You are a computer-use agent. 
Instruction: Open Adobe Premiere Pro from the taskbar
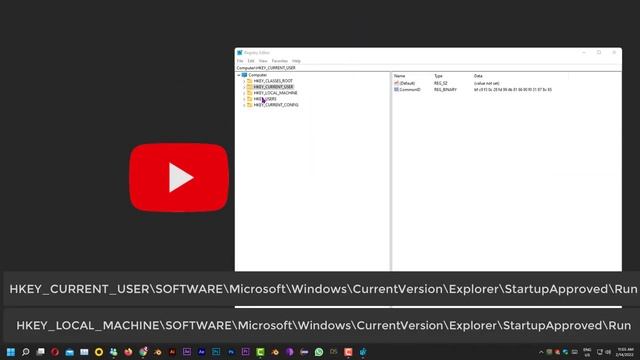point(246,352)
